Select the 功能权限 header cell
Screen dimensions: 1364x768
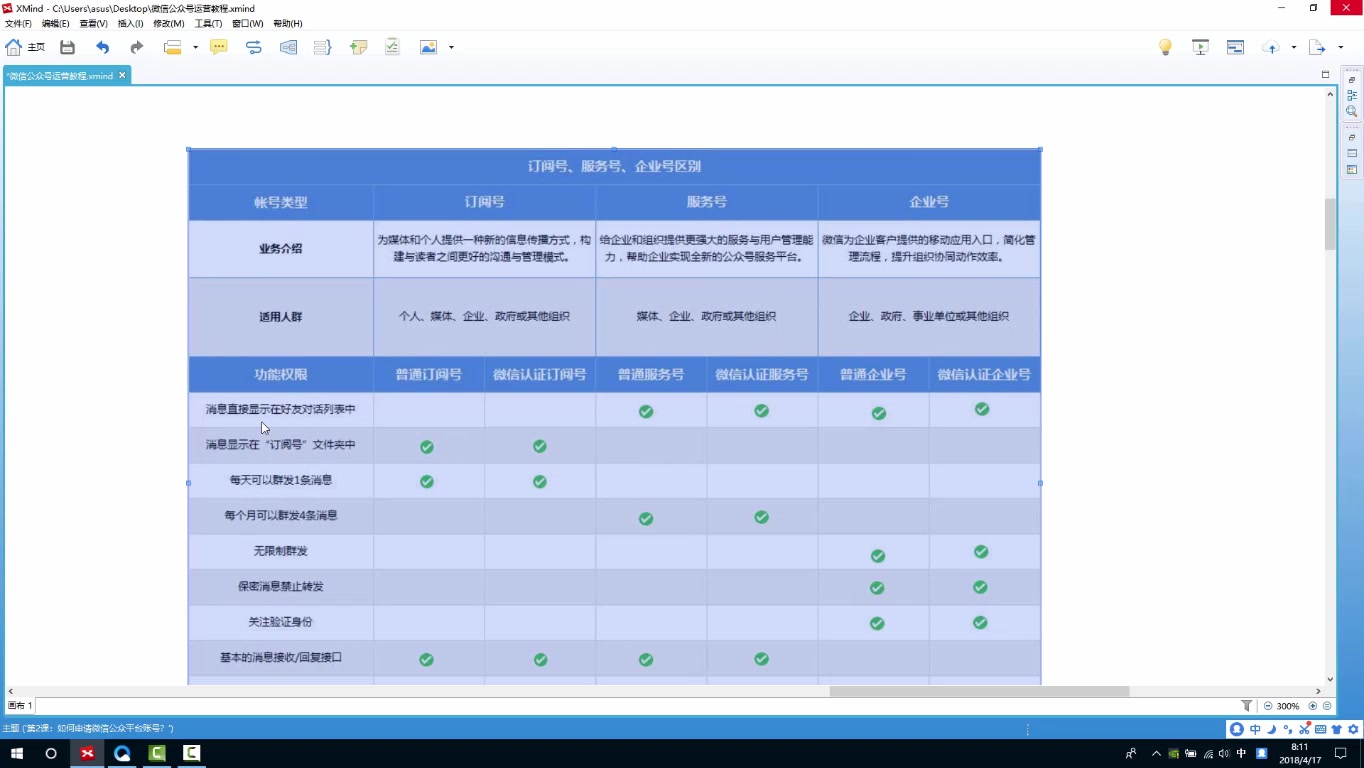pyautogui.click(x=281, y=374)
